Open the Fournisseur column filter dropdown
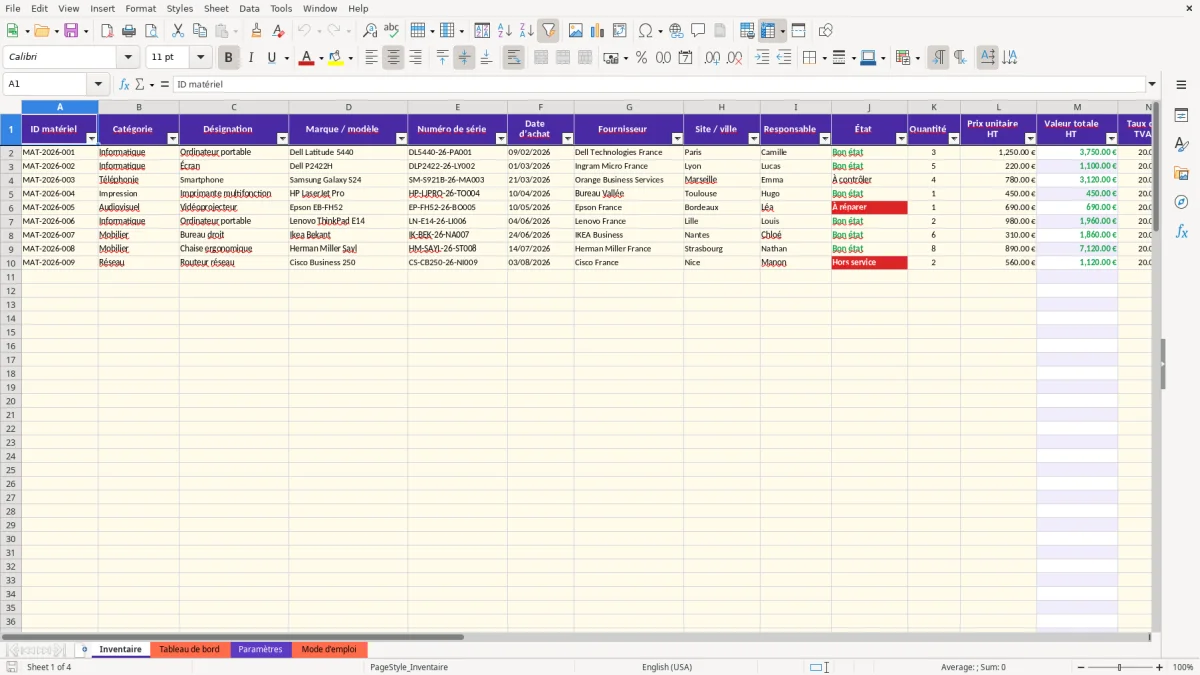This screenshot has width=1200, height=675. click(x=677, y=139)
